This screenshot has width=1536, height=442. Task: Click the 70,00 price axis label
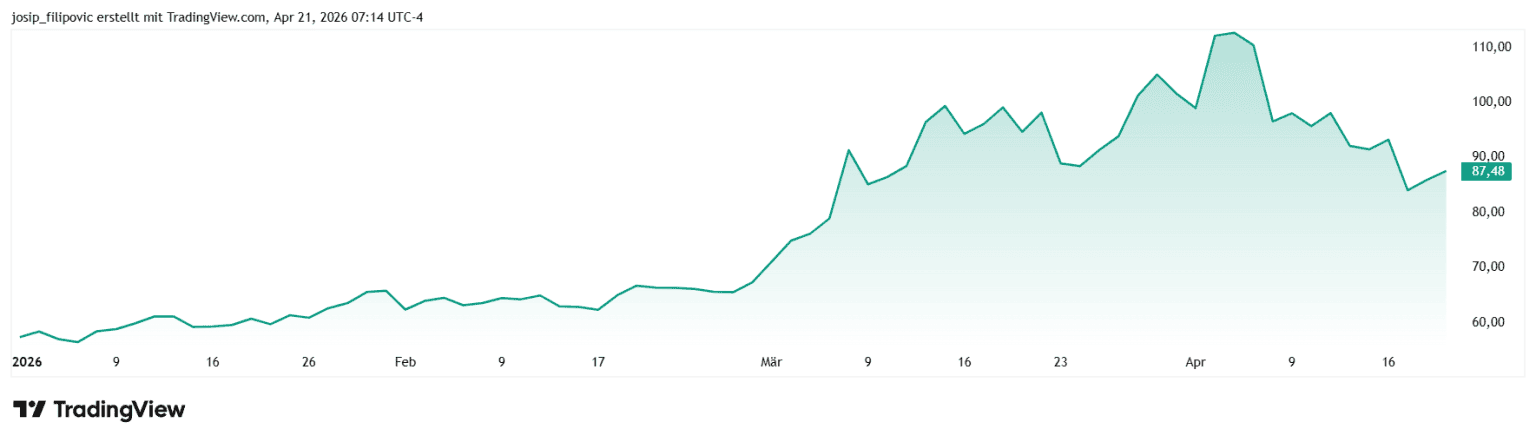[1490, 267]
